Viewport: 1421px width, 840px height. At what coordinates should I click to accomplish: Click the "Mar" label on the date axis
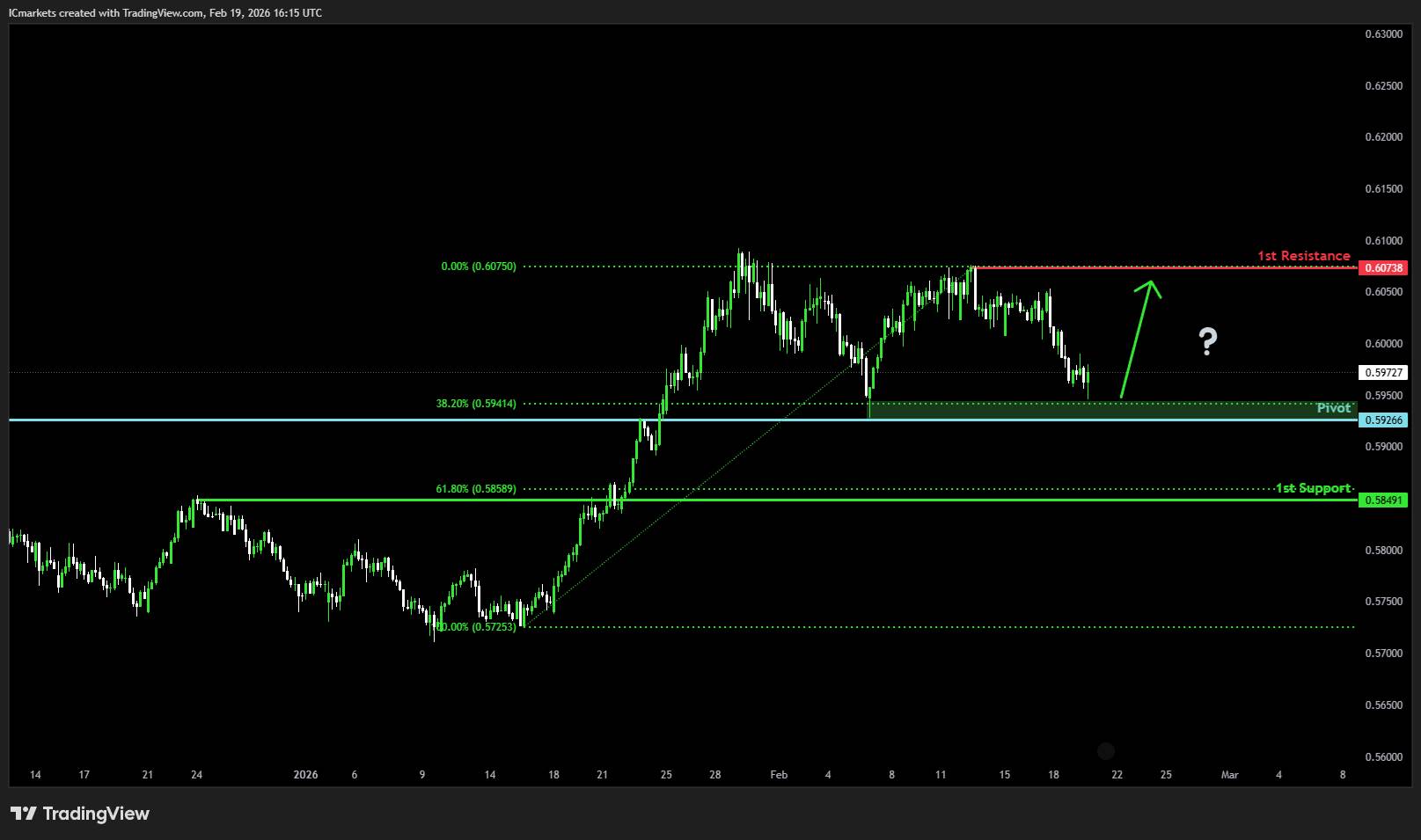(1229, 775)
